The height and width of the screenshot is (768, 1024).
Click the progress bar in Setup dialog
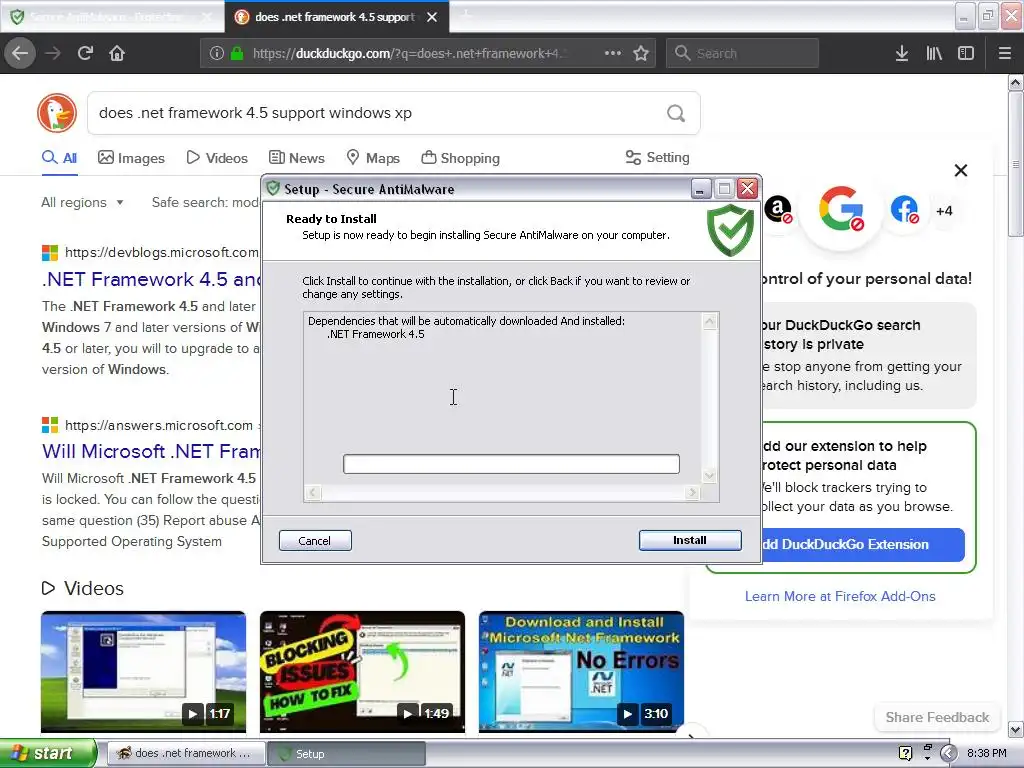[x=511, y=464]
